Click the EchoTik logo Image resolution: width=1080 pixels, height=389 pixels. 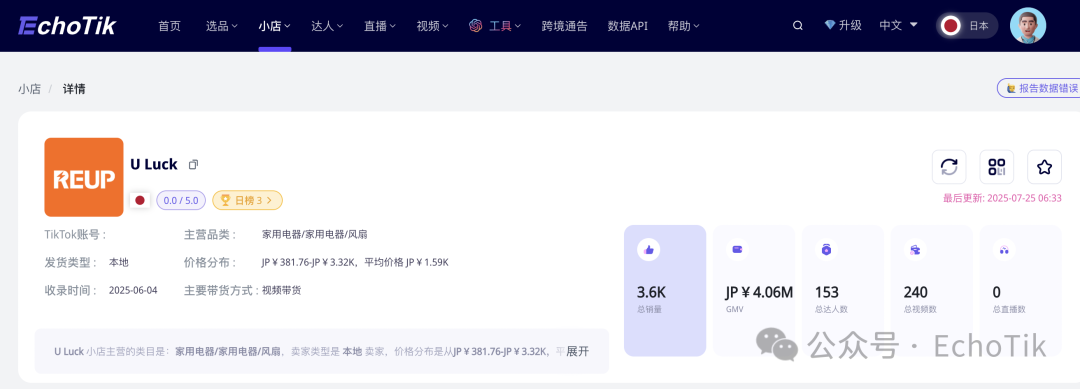[x=67, y=25]
